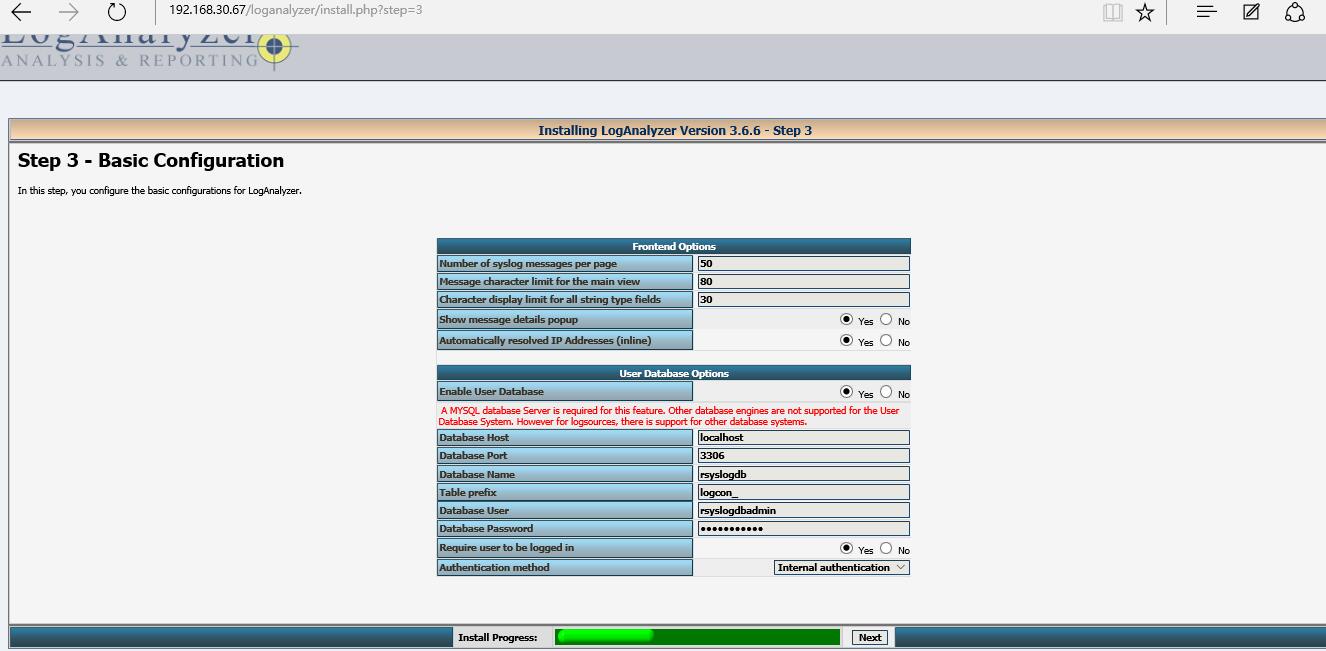This screenshot has width=1326, height=651.
Task: Click the Frontend Options header
Action: (674, 246)
